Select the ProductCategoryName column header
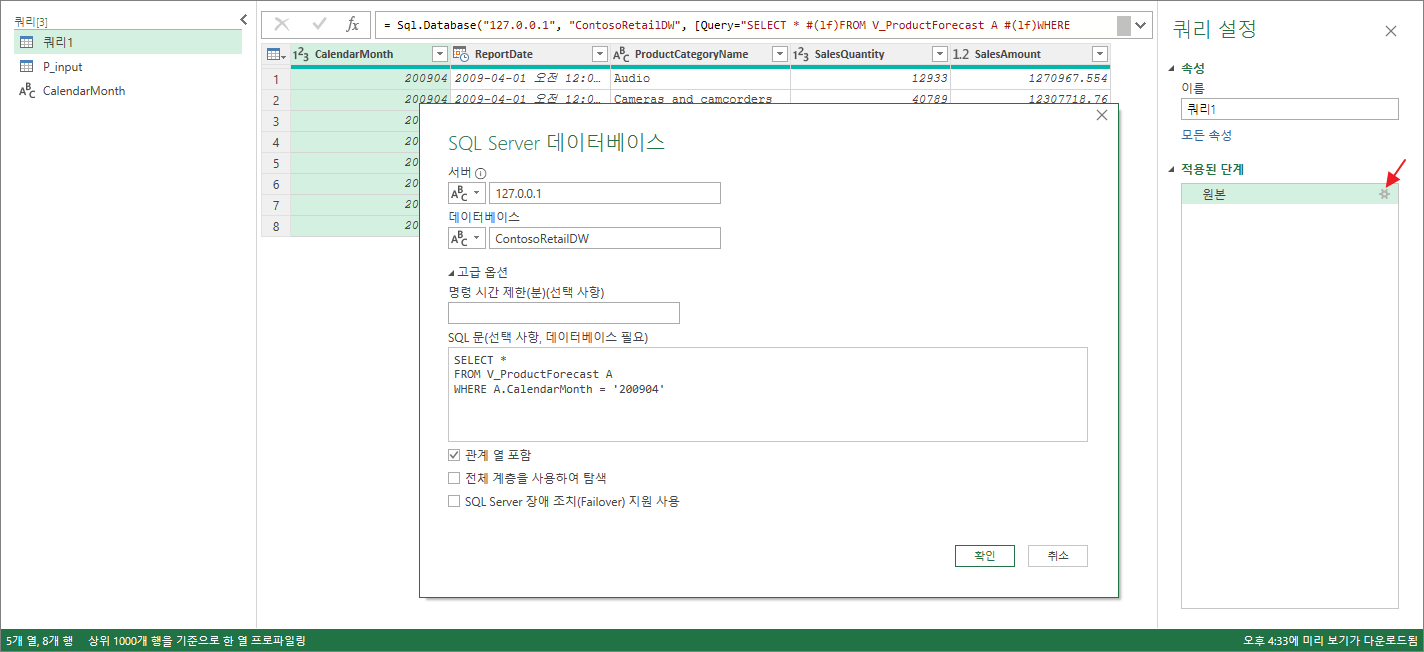This screenshot has height=652, width=1424. pyautogui.click(x=700, y=54)
